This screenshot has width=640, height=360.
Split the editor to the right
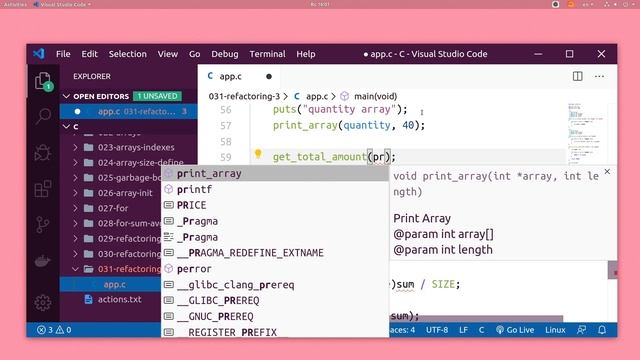pos(578,76)
